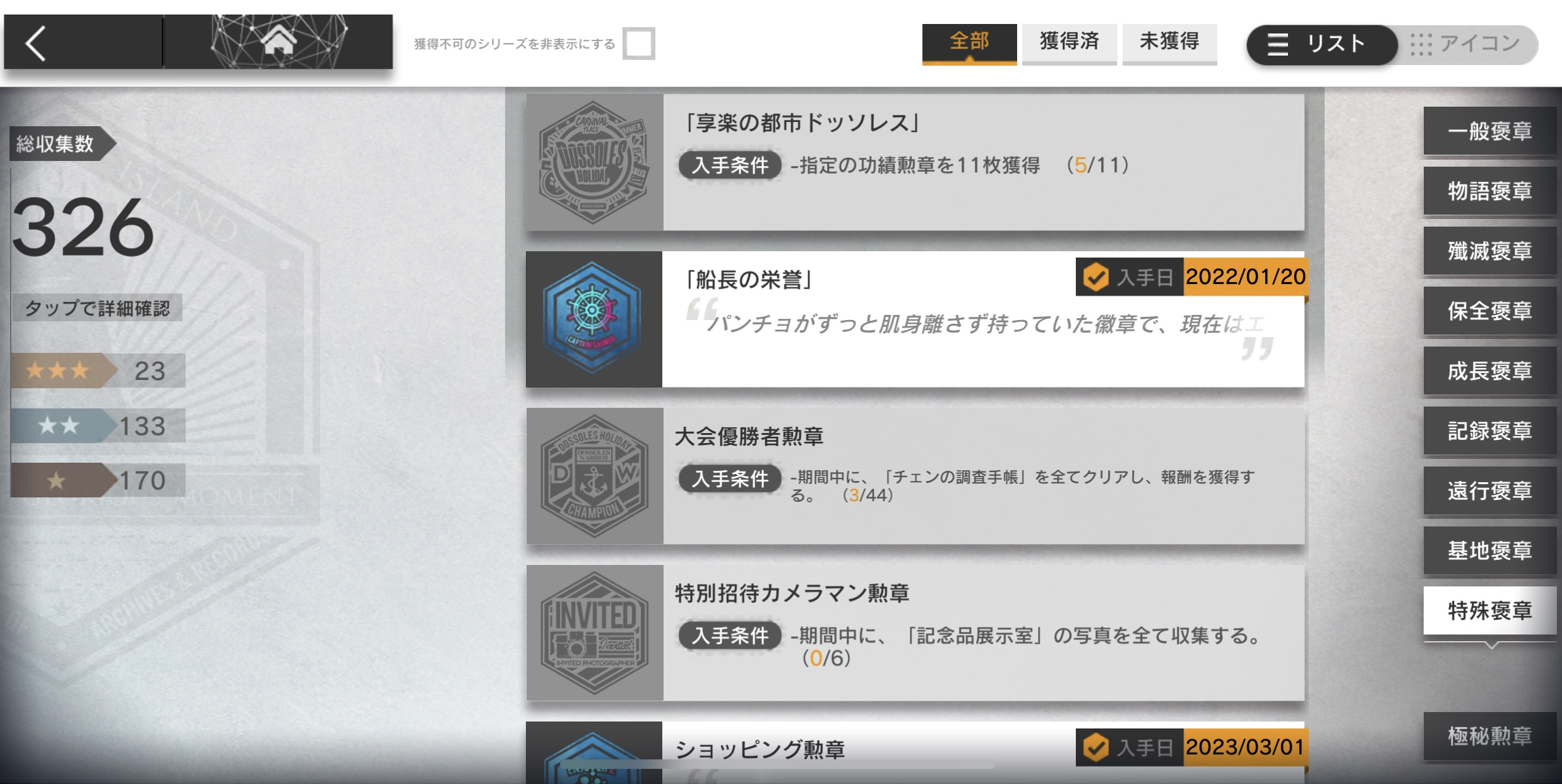Expand タップで詳細確認 collection details
Image resolution: width=1562 pixels, height=784 pixels.
[x=97, y=308]
